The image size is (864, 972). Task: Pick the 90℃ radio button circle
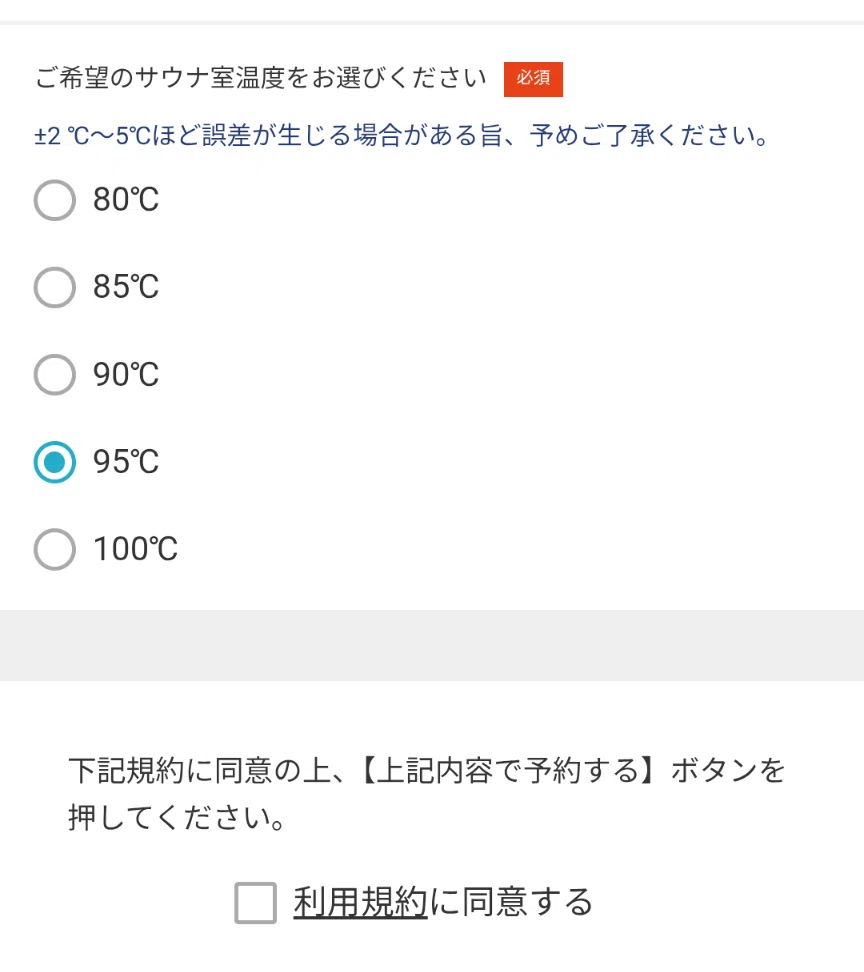pos(55,374)
